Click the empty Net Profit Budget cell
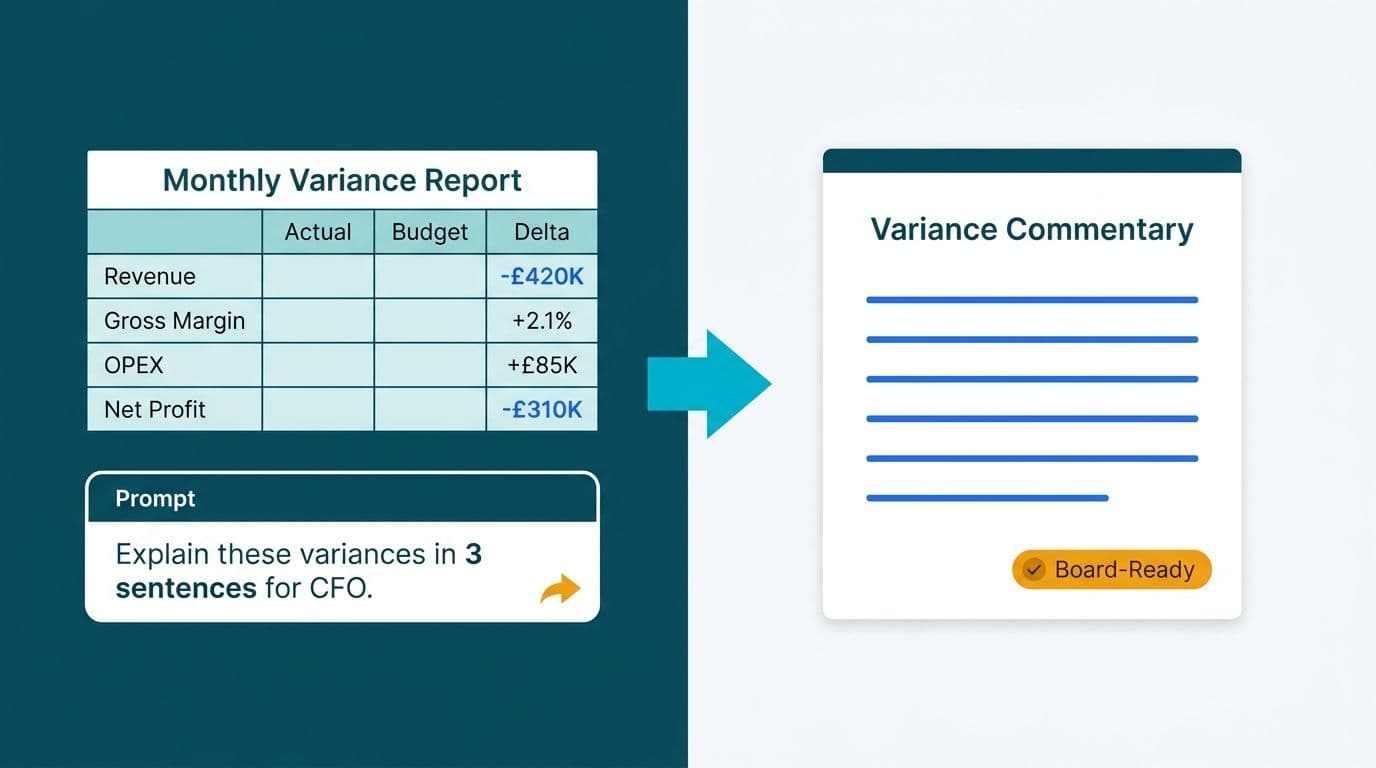1376x768 pixels. coord(430,409)
